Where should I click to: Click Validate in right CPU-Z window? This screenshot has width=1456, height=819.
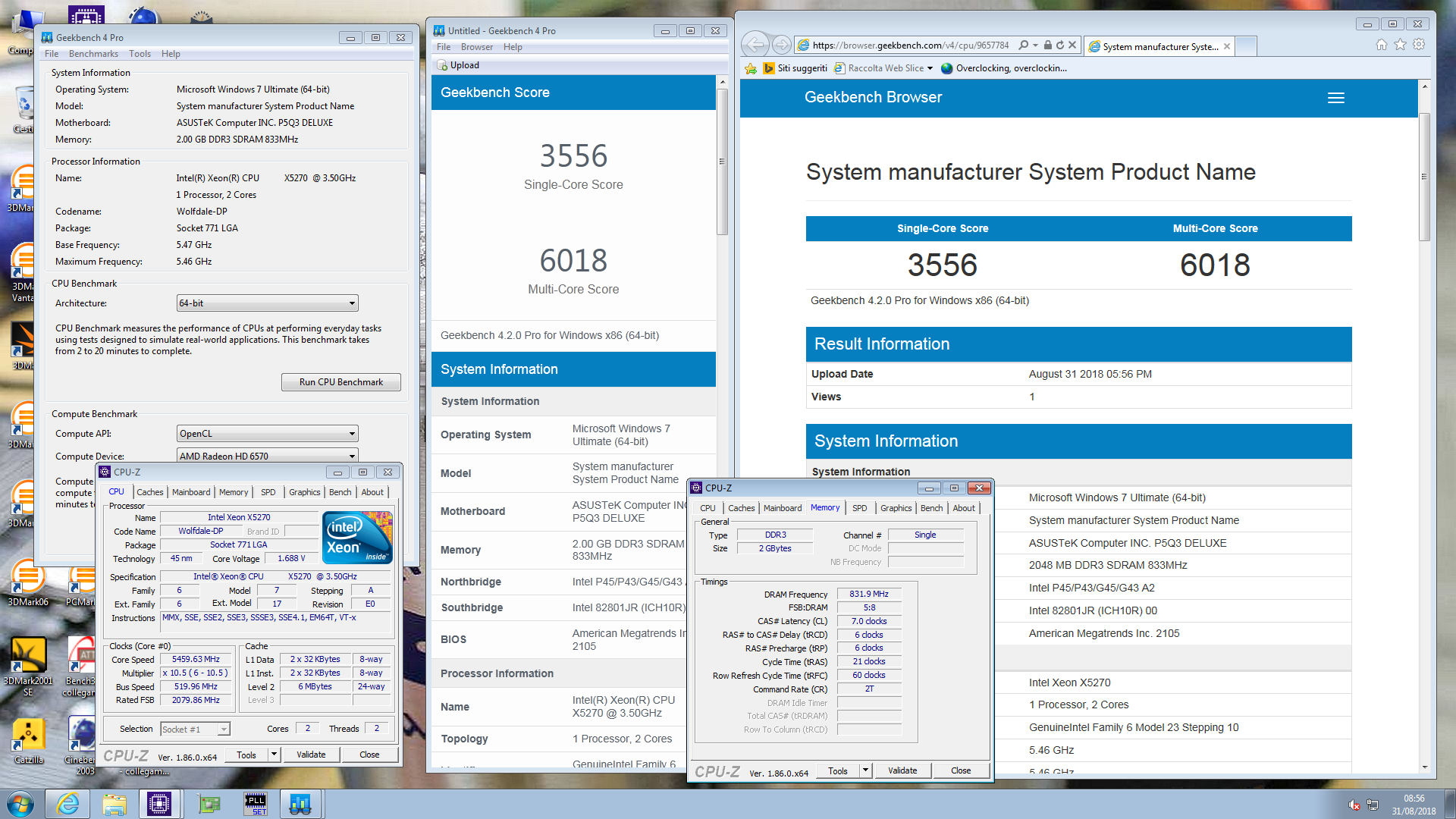coord(902,770)
